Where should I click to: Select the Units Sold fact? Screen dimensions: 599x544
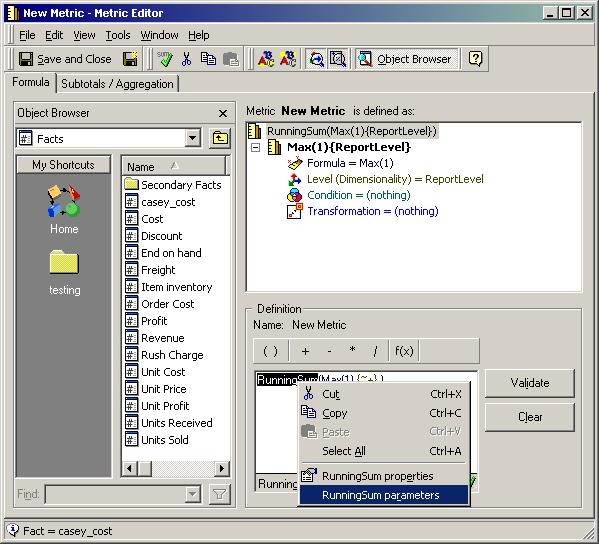pos(157,440)
